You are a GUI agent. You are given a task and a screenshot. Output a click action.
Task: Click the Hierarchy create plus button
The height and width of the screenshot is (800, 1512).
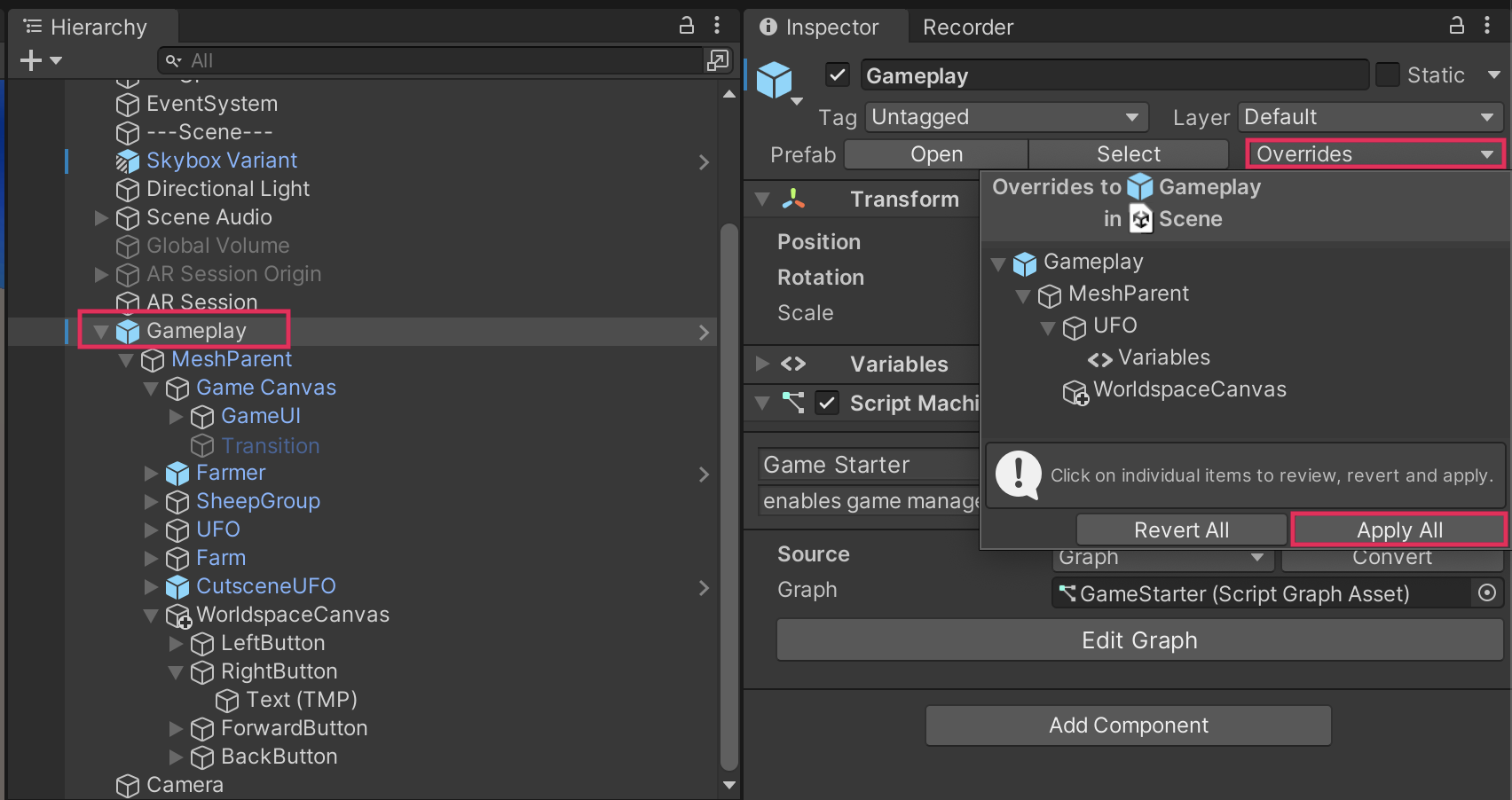coord(31,60)
